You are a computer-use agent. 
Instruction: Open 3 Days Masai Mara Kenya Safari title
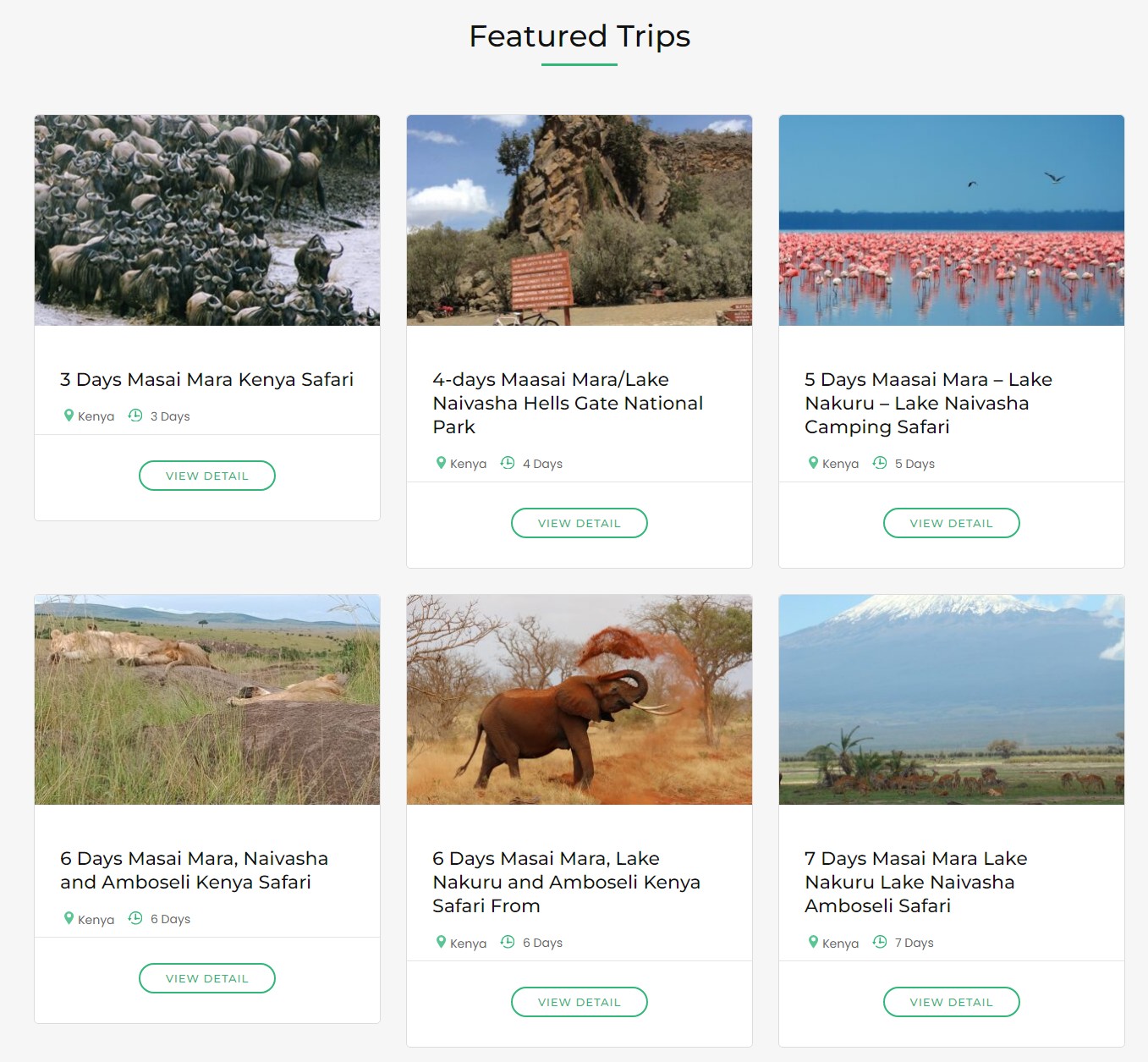tap(207, 379)
